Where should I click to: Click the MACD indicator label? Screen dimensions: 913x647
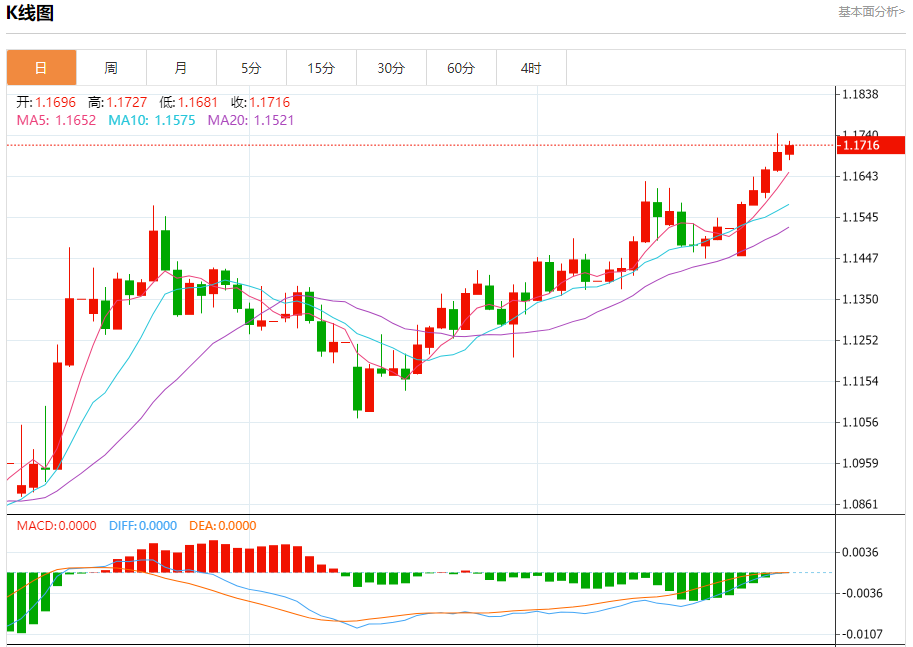(x=56, y=526)
